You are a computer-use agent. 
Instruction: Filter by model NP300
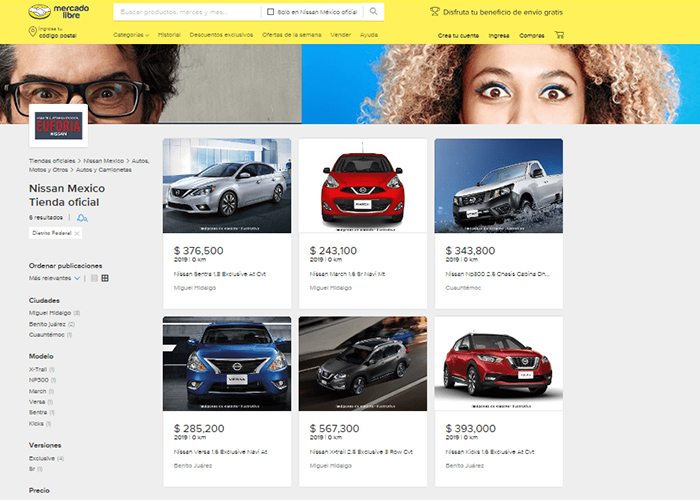coord(42,380)
